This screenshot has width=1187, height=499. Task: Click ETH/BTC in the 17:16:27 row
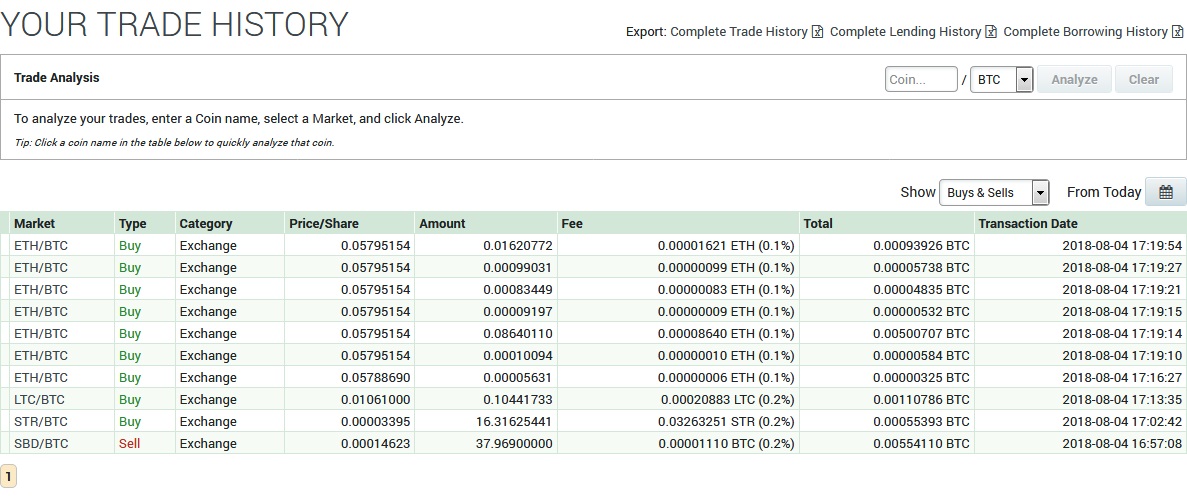(x=41, y=377)
